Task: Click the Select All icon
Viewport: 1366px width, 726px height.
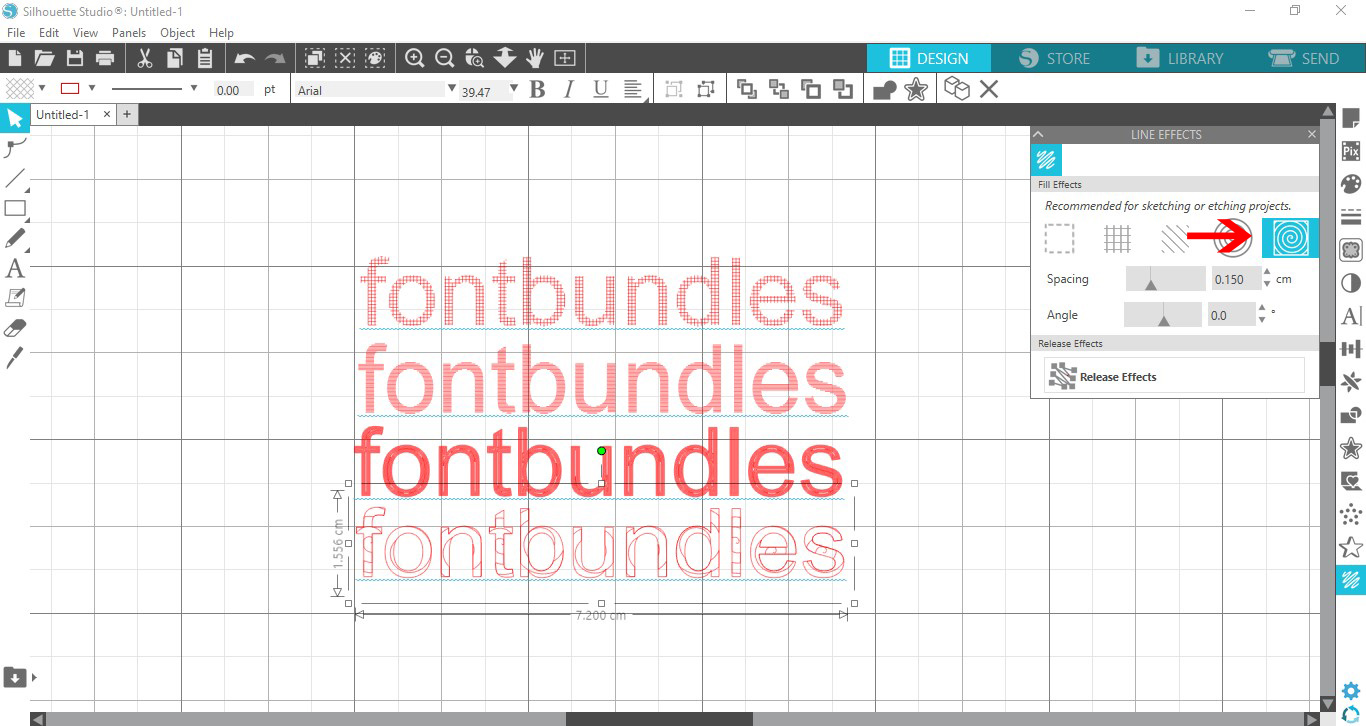Action: pyautogui.click(x=314, y=58)
